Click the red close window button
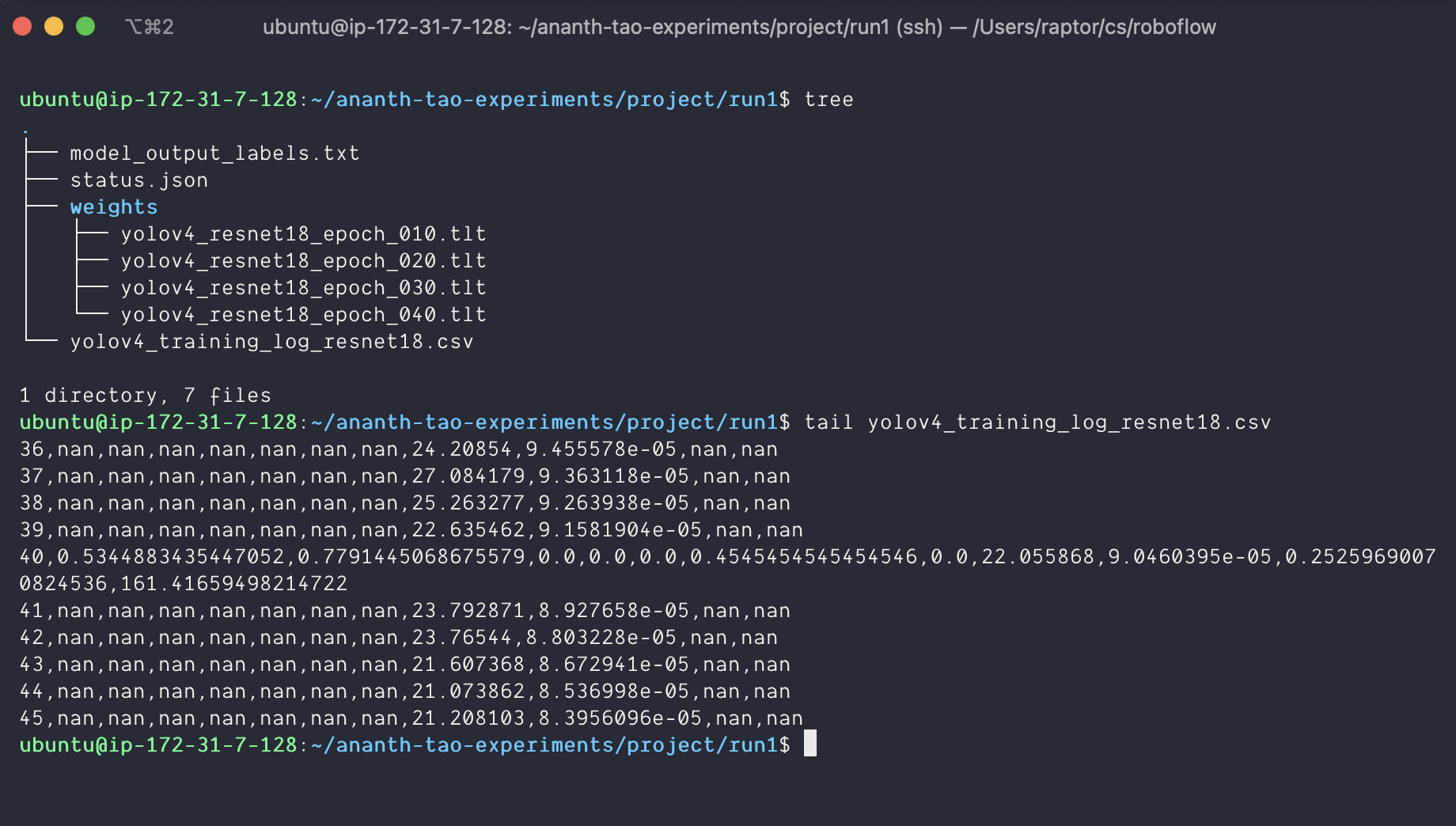Screen dimensions: 1456x826 point(22,27)
